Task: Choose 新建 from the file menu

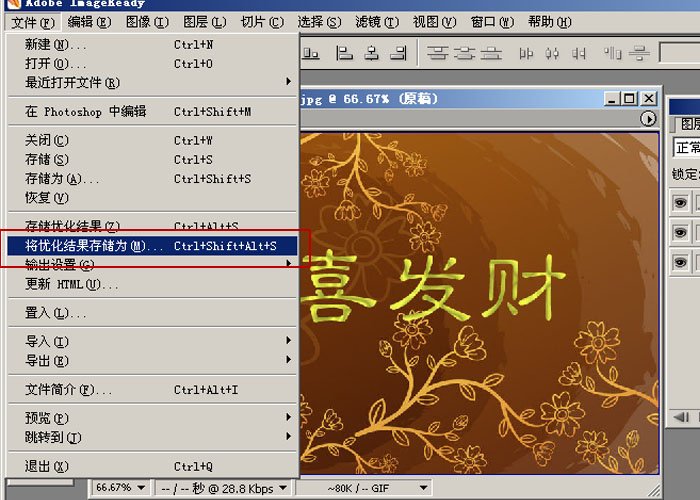Action: [x=153, y=45]
